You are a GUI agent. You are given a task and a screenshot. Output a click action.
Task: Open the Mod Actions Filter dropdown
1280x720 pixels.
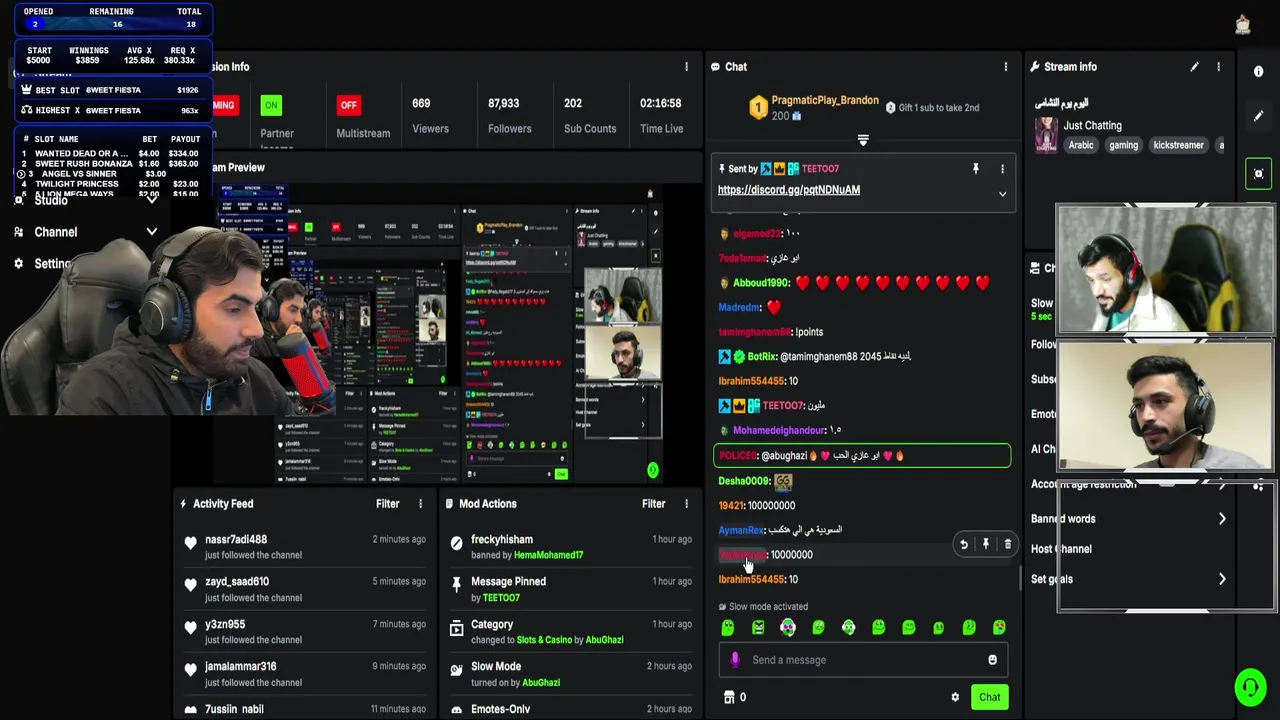[x=654, y=504]
